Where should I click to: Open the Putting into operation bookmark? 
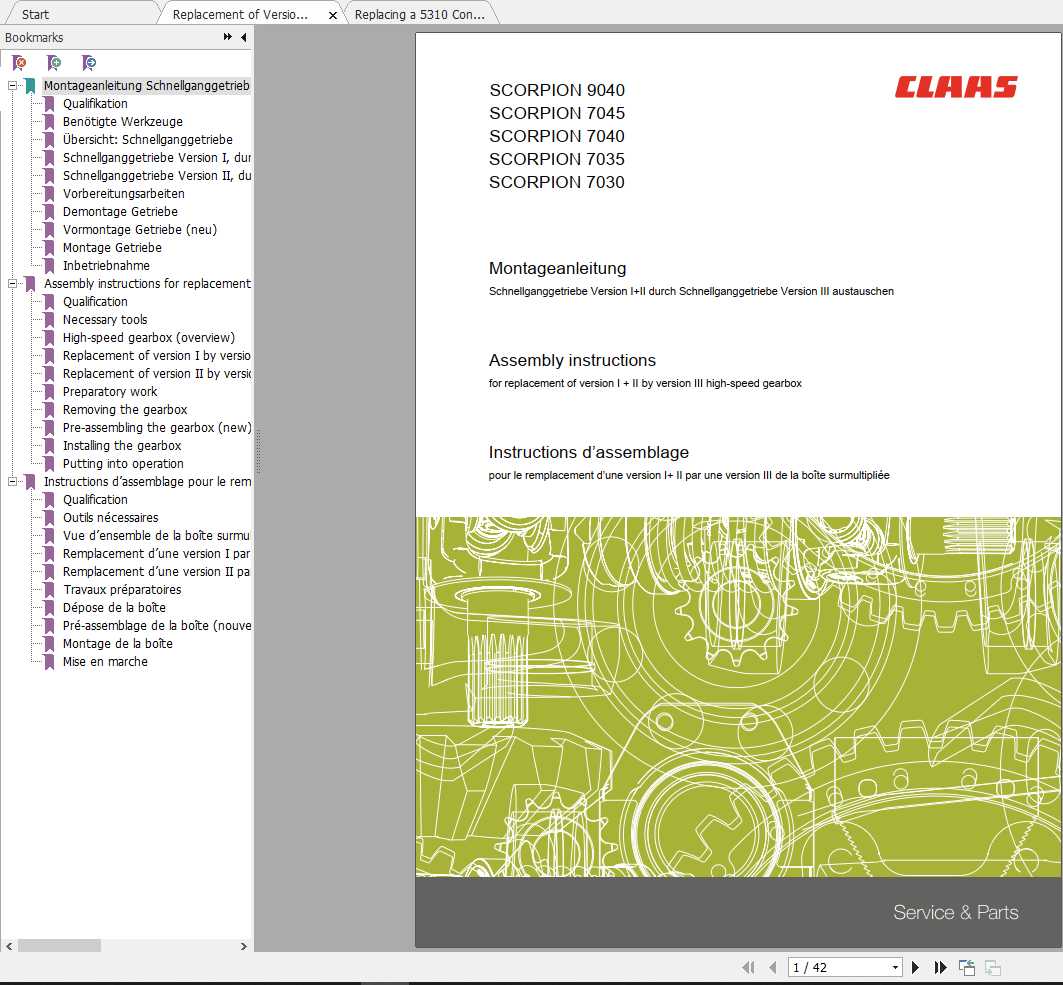click(x=123, y=464)
